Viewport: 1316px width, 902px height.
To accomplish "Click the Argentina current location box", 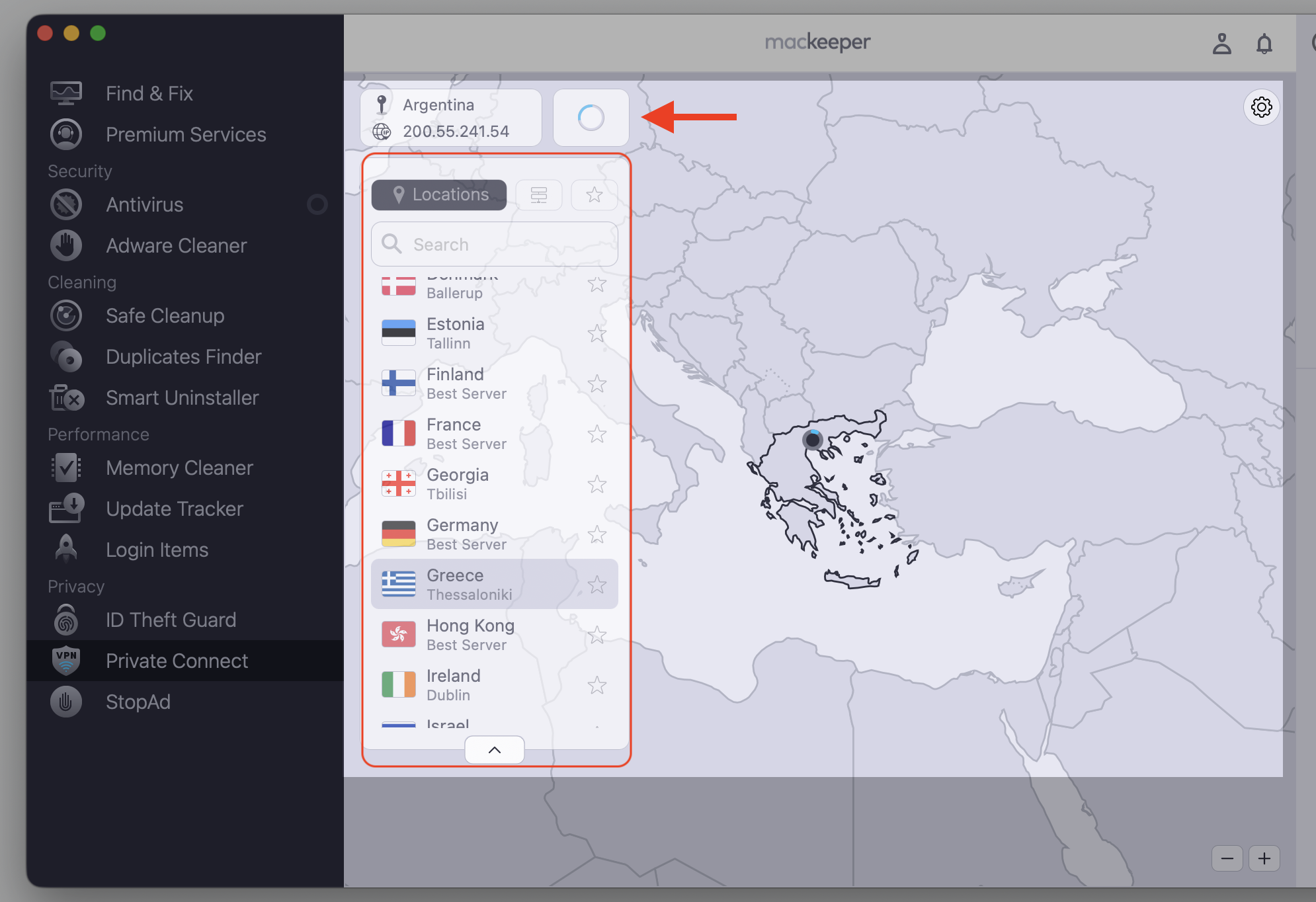I will (451, 118).
